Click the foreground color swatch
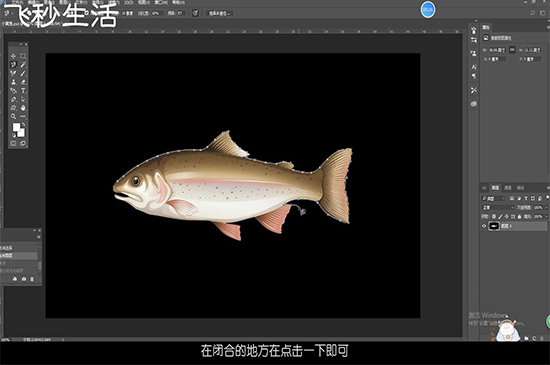Viewport: 550px width, 365px height. tap(16, 127)
